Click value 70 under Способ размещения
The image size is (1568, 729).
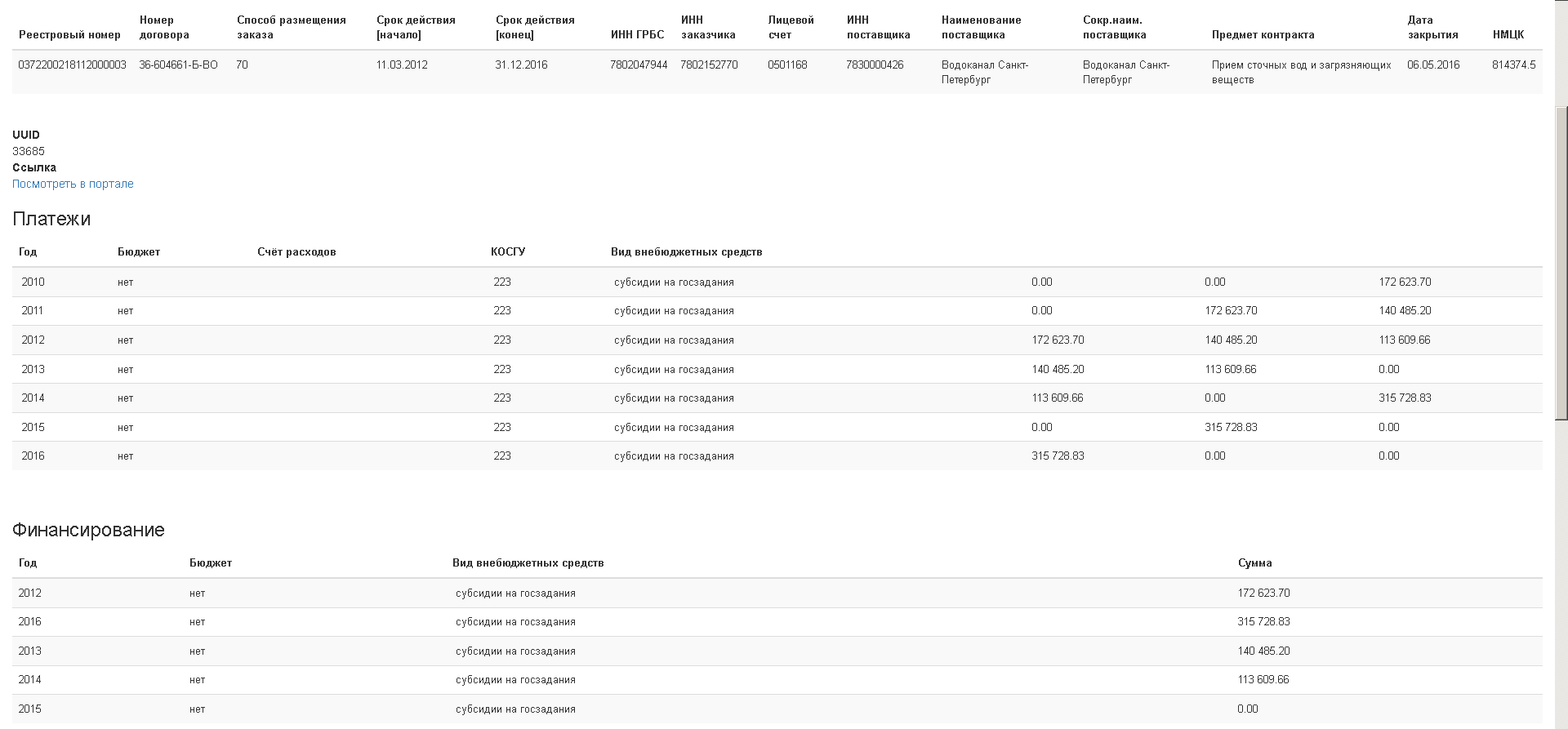[242, 64]
